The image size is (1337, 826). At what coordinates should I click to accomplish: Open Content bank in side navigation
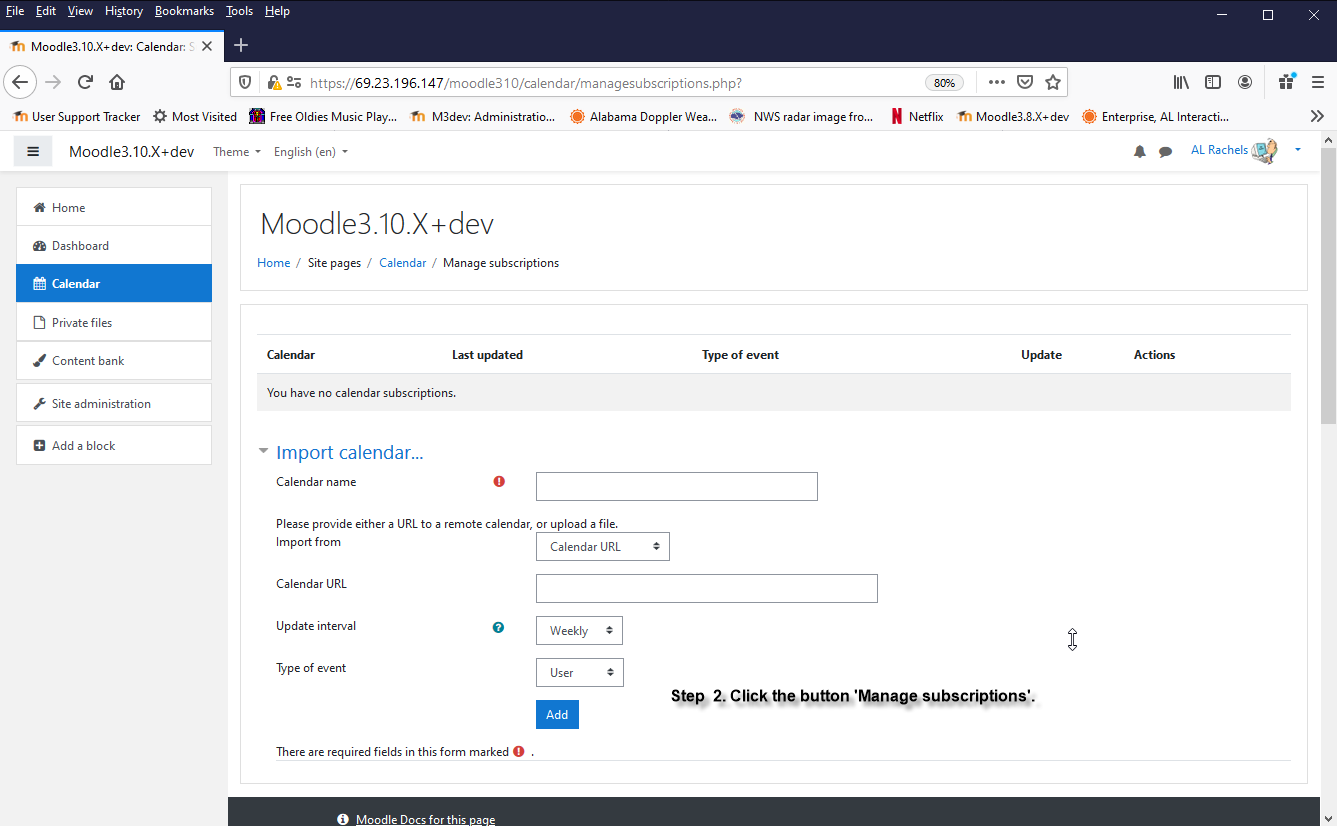pos(114,360)
